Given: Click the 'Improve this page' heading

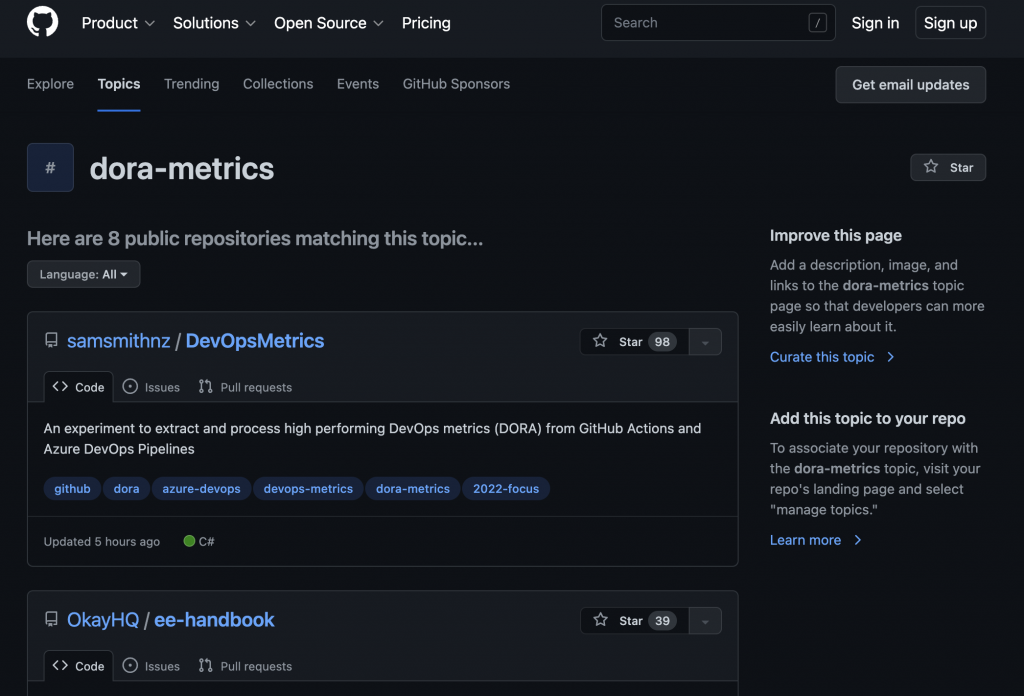Looking at the screenshot, I should [x=835, y=236].
